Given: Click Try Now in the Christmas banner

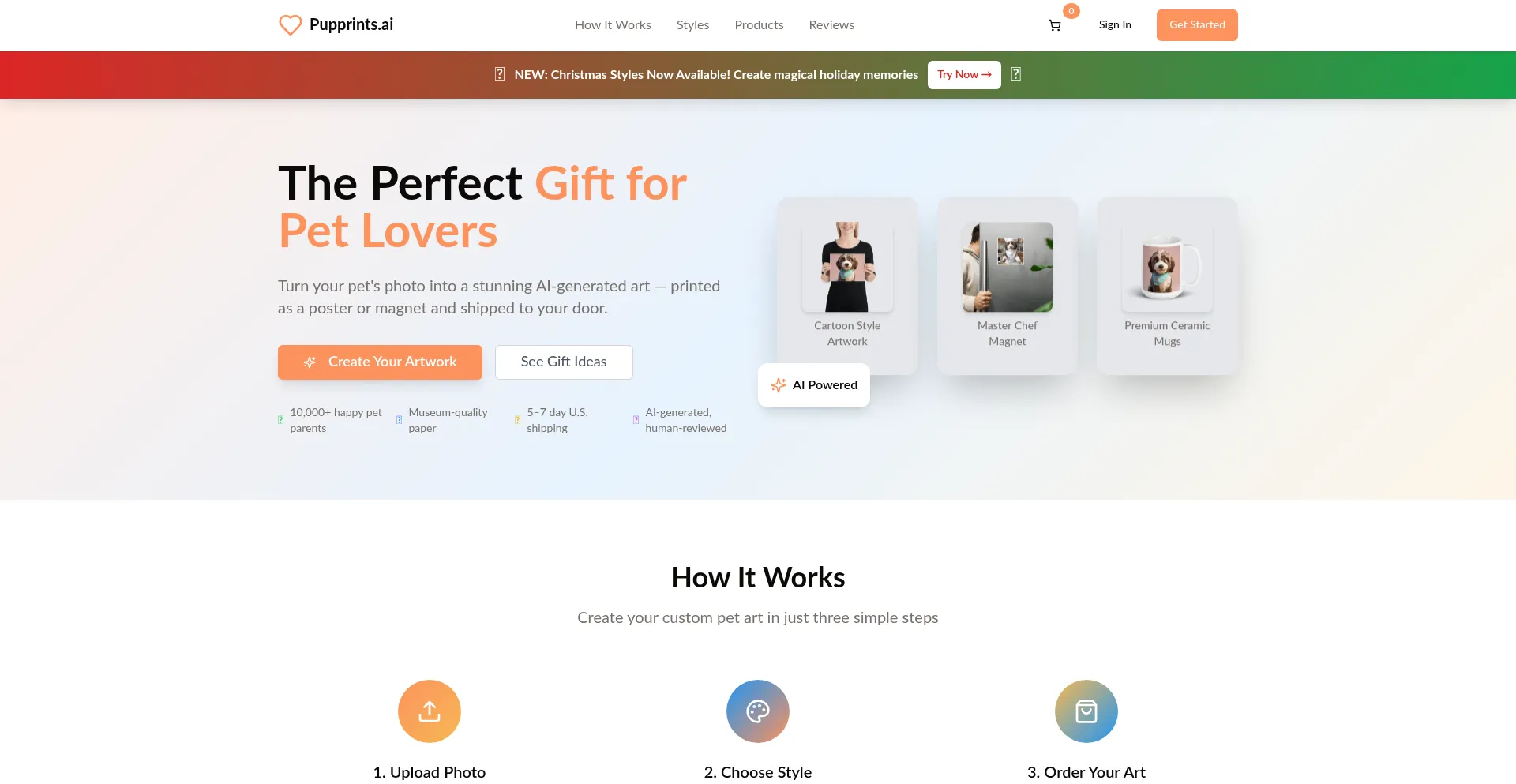Looking at the screenshot, I should point(964,75).
